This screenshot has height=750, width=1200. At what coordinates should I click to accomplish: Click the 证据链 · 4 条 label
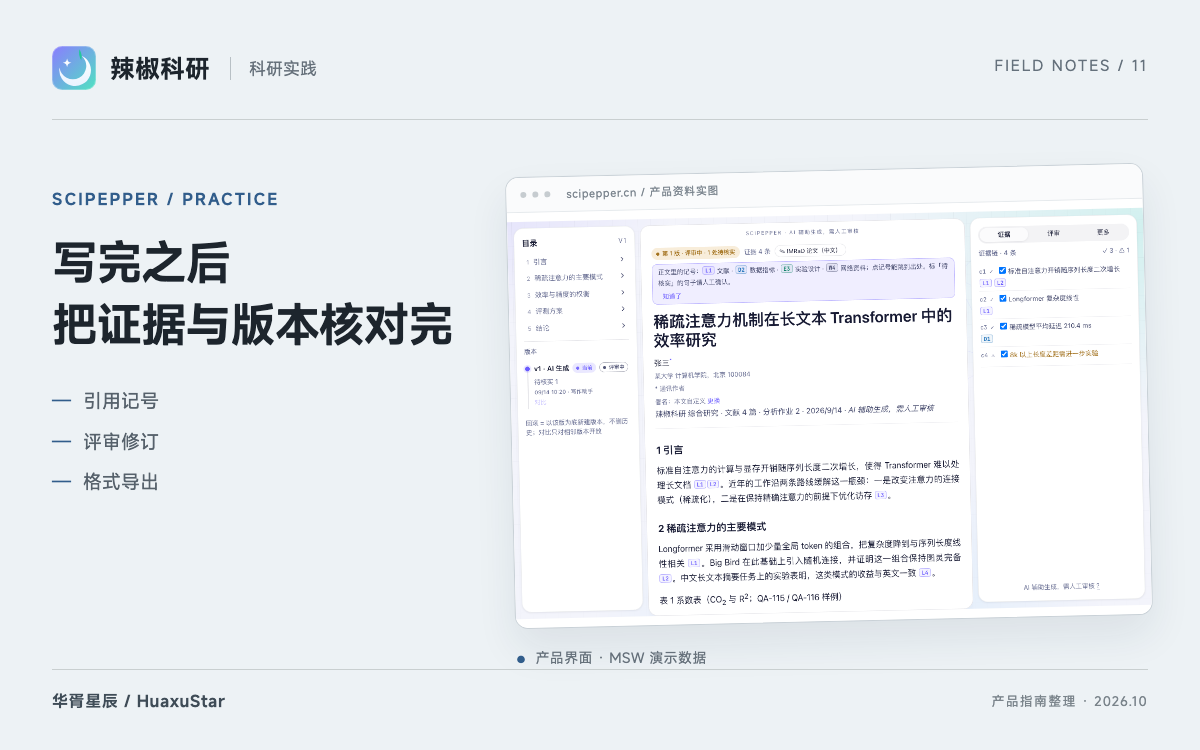click(x=997, y=253)
